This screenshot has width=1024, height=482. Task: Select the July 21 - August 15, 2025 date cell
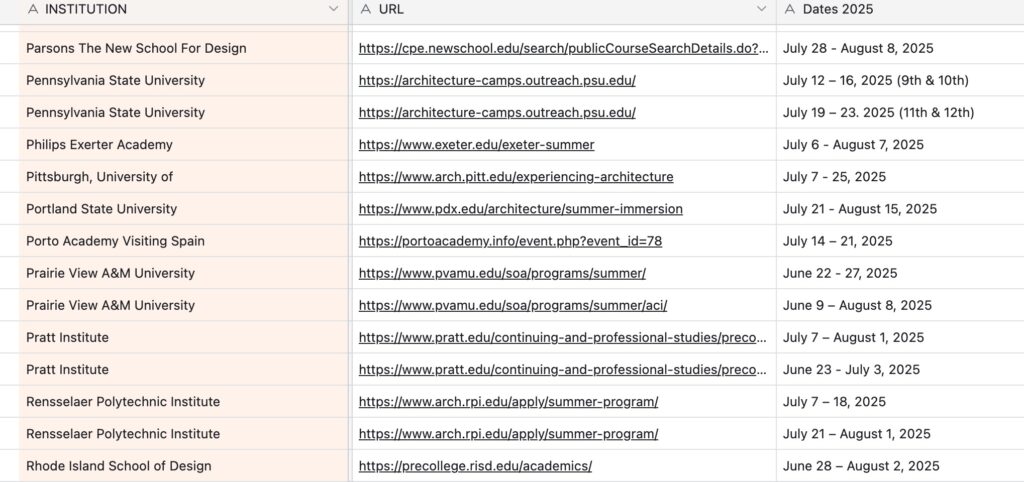point(900,209)
